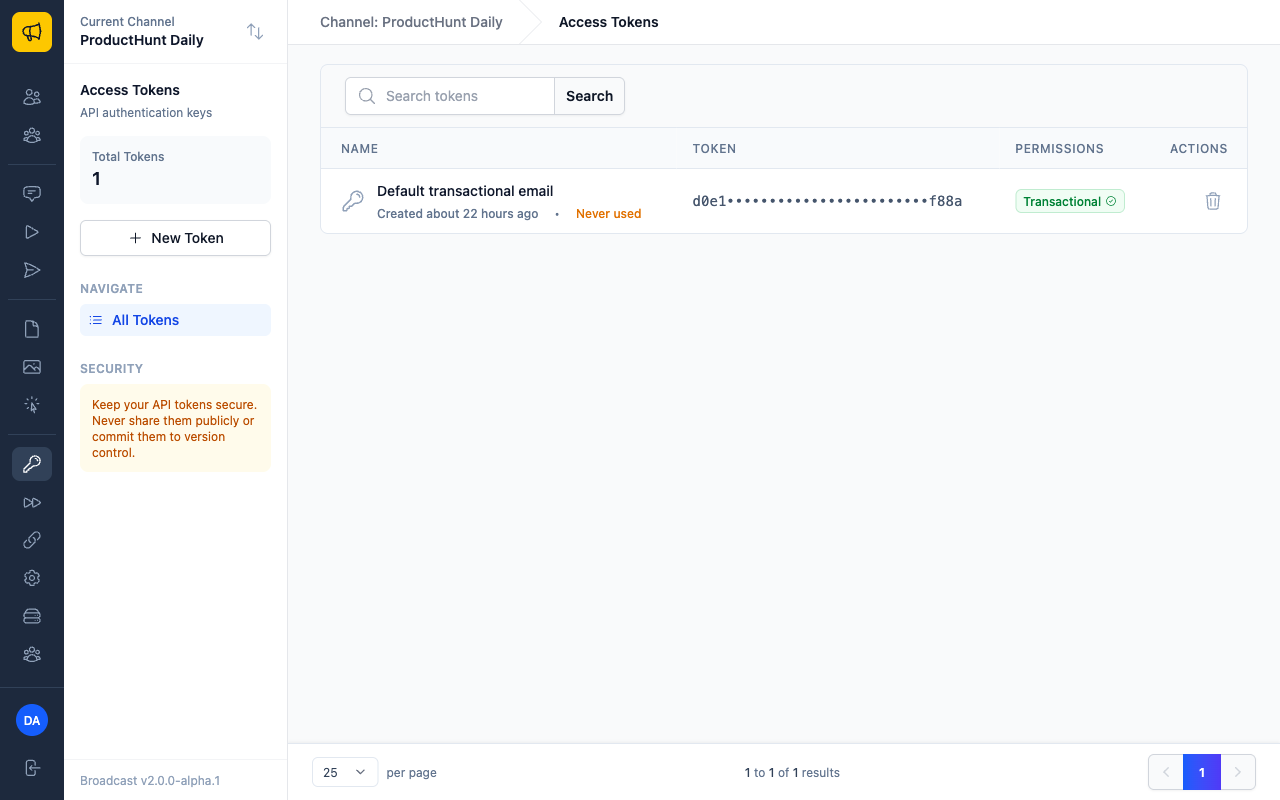Click the Access Tokens breadcrumb
Viewport: 1280px width, 800px height.
(608, 22)
